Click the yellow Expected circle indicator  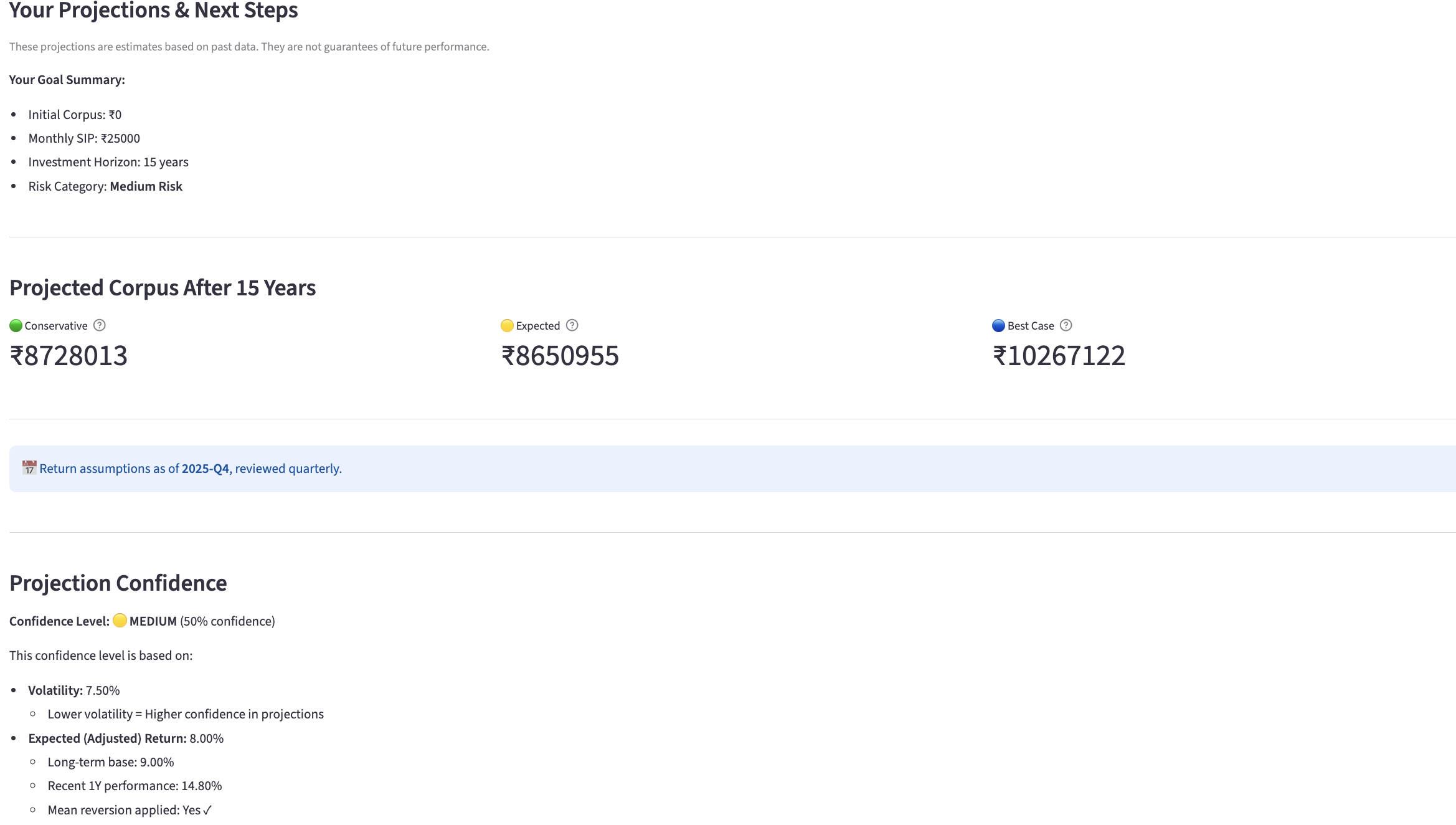pos(508,326)
